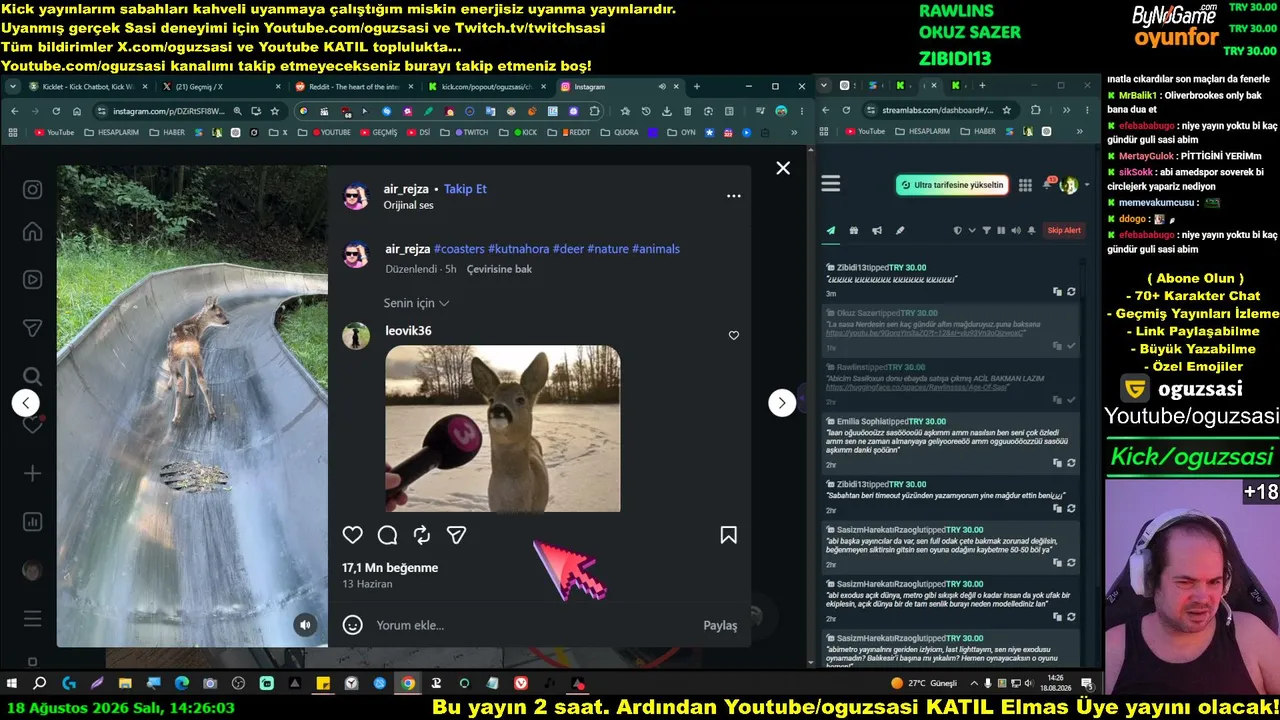Image resolution: width=1280 pixels, height=720 pixels.
Task: Open Instagram messages in the sidebar
Action: (33, 328)
